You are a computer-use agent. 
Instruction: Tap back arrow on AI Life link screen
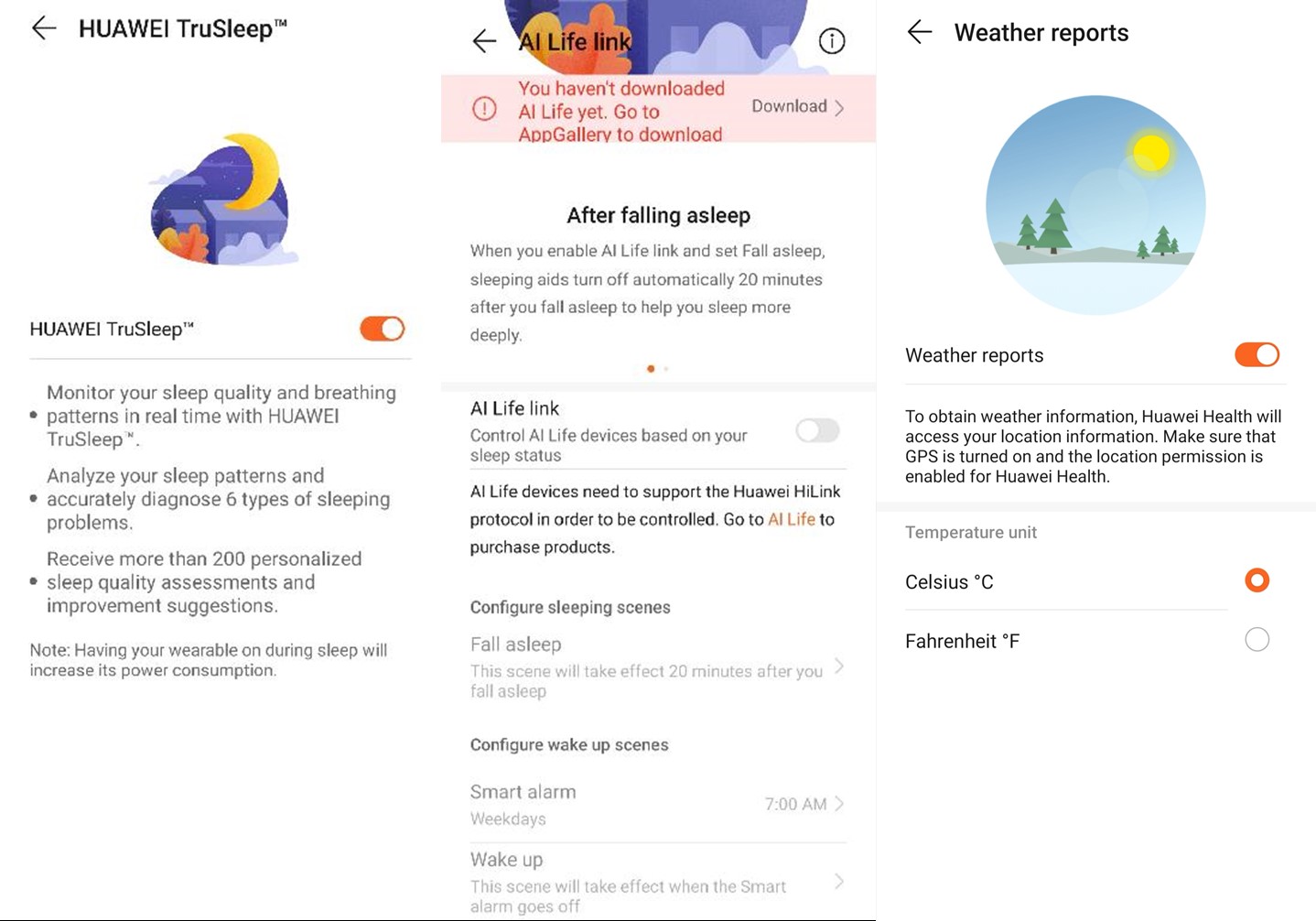point(484,40)
